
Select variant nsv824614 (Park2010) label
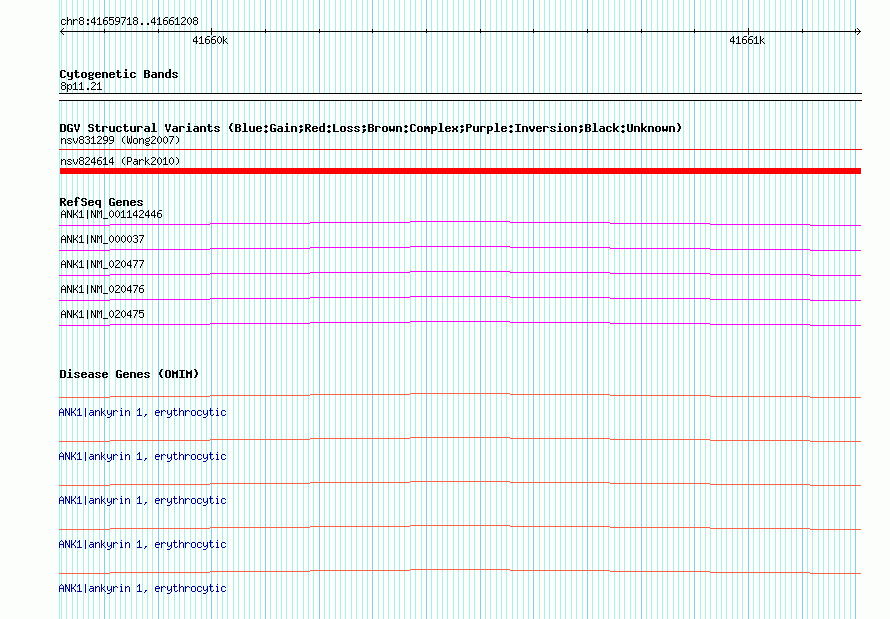click(120, 161)
